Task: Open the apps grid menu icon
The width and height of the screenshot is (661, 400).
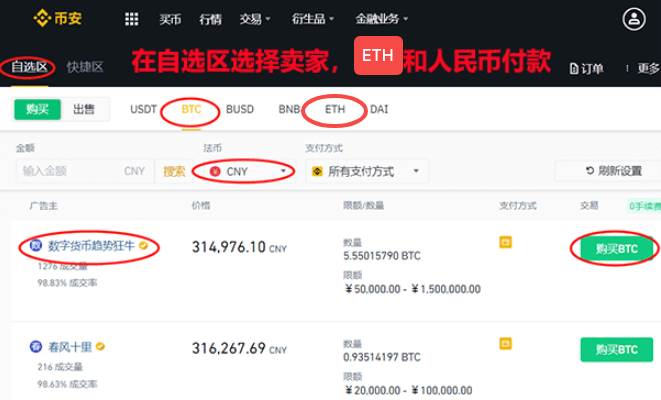Action: point(131,19)
